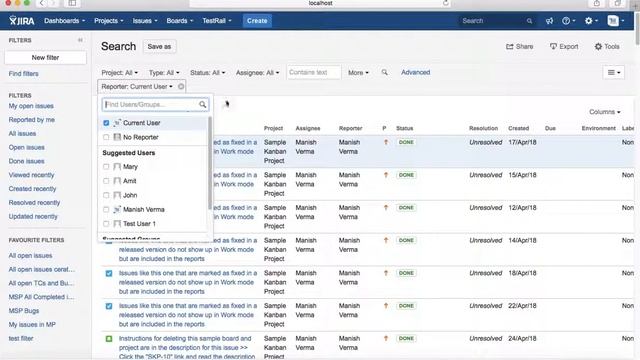Check the Mary user checkbox
This screenshot has height=360, width=640.
(106, 167)
